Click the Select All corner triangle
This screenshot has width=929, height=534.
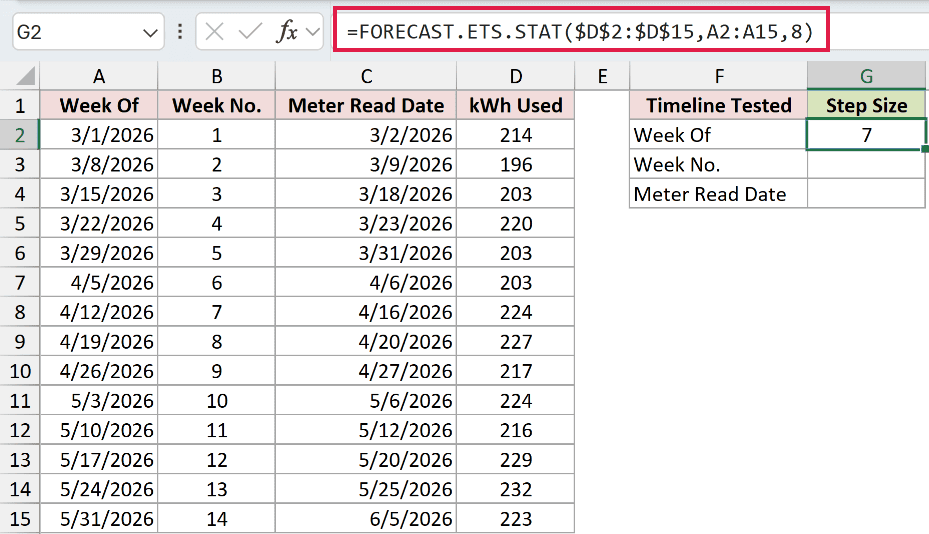click(x=25, y=76)
